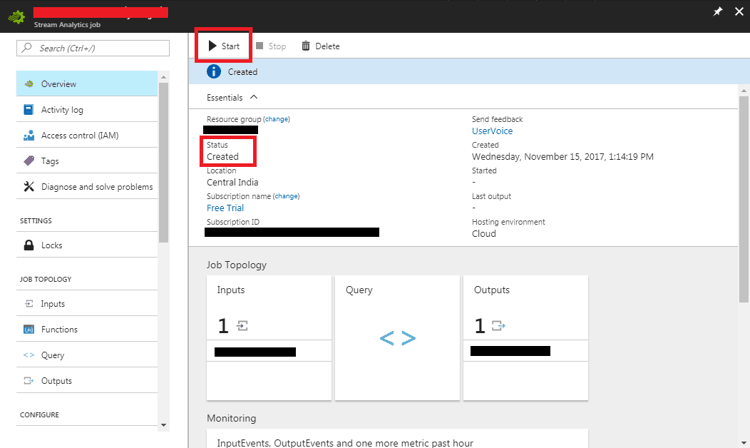
Task: Click the Created status banner text
Action: tap(243, 72)
